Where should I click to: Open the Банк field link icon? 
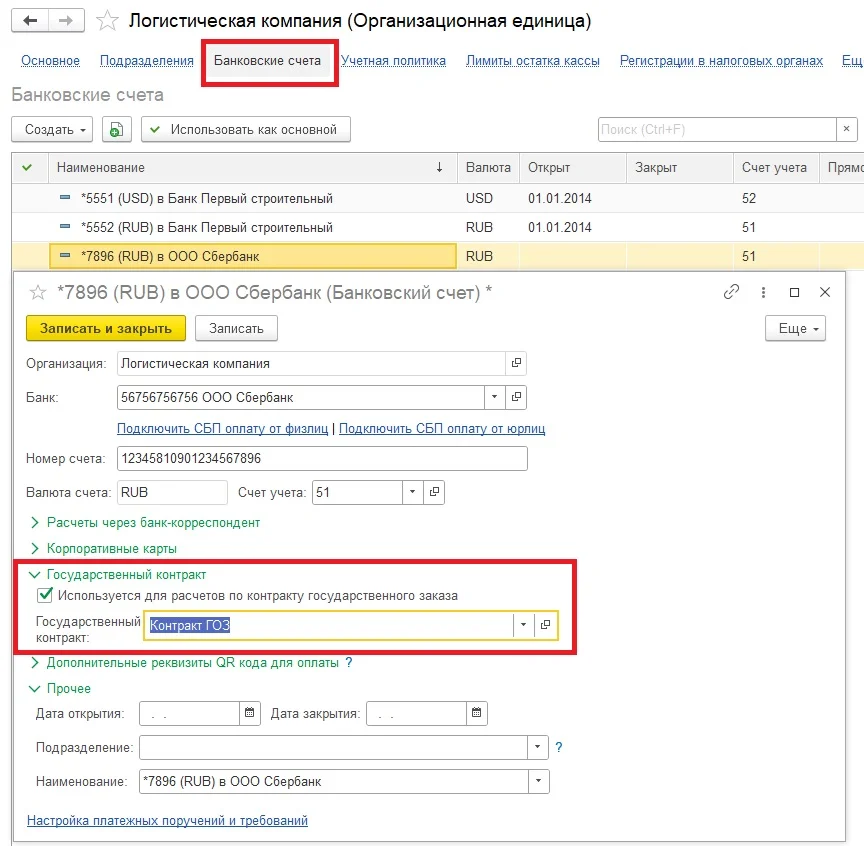click(516, 397)
